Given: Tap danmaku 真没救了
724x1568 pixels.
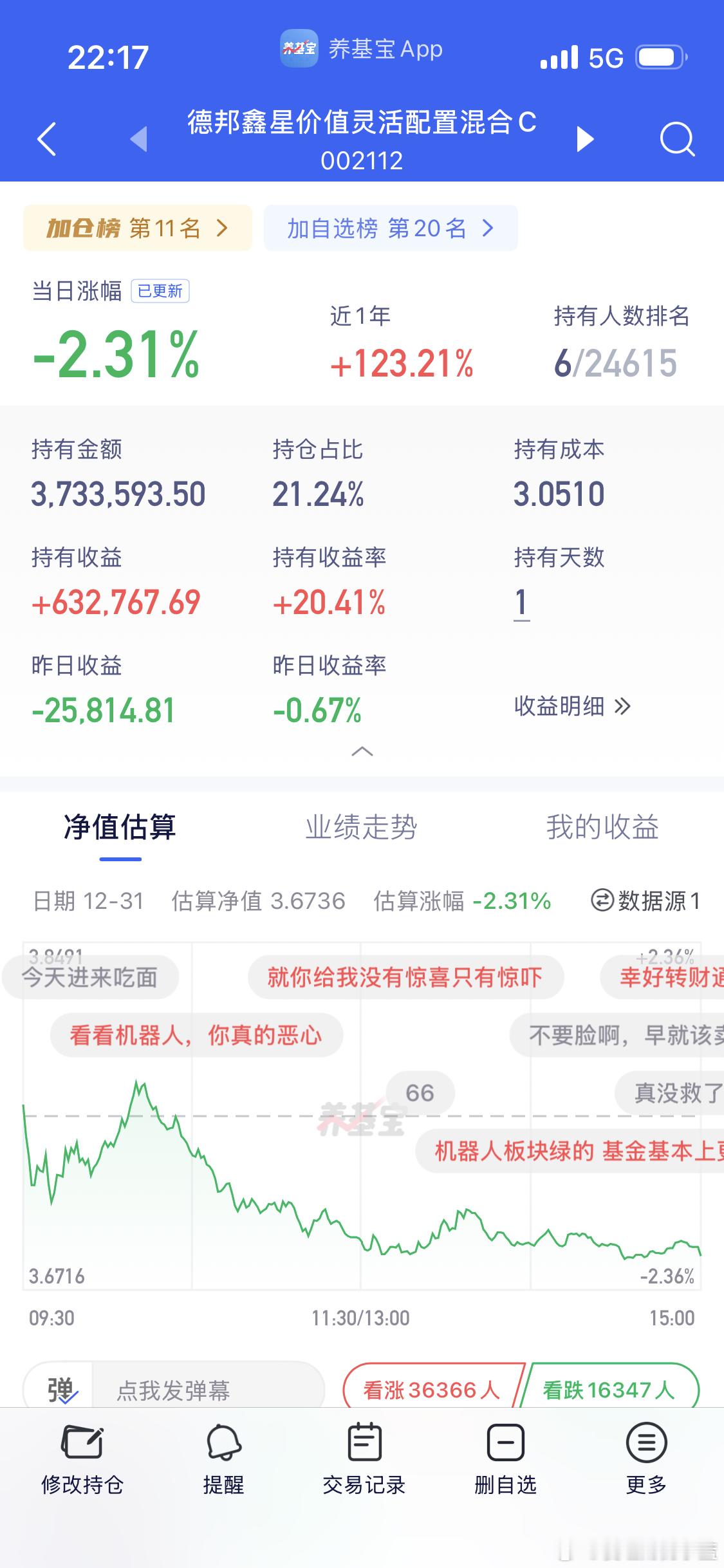Looking at the screenshot, I should click(670, 1092).
